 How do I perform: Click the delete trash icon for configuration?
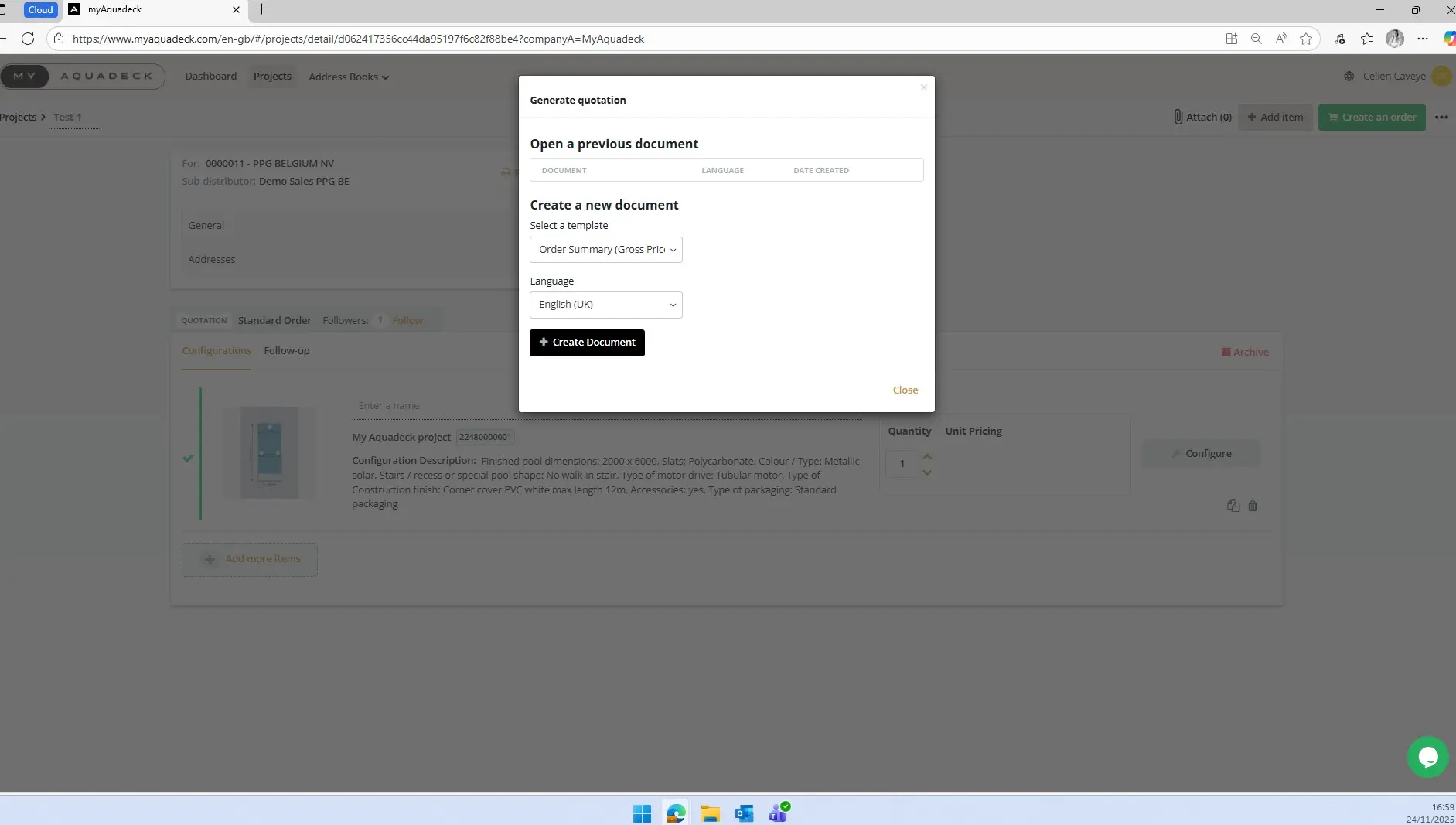pos(1253,506)
